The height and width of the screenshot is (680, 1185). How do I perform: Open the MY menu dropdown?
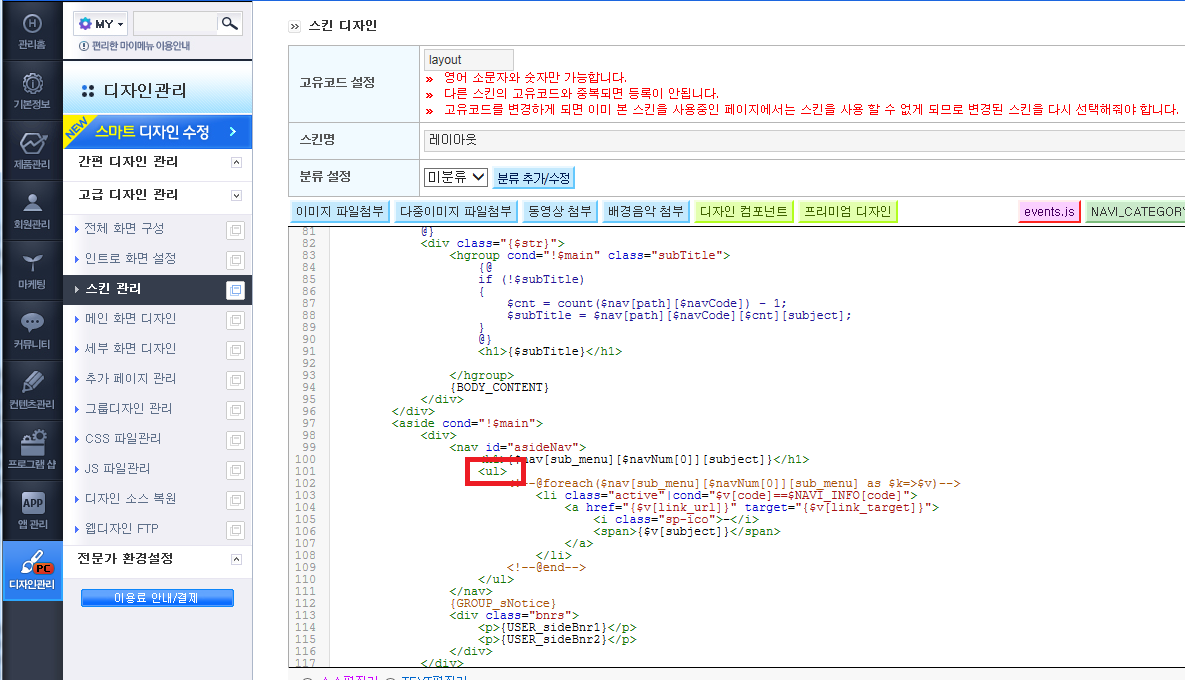coord(101,23)
